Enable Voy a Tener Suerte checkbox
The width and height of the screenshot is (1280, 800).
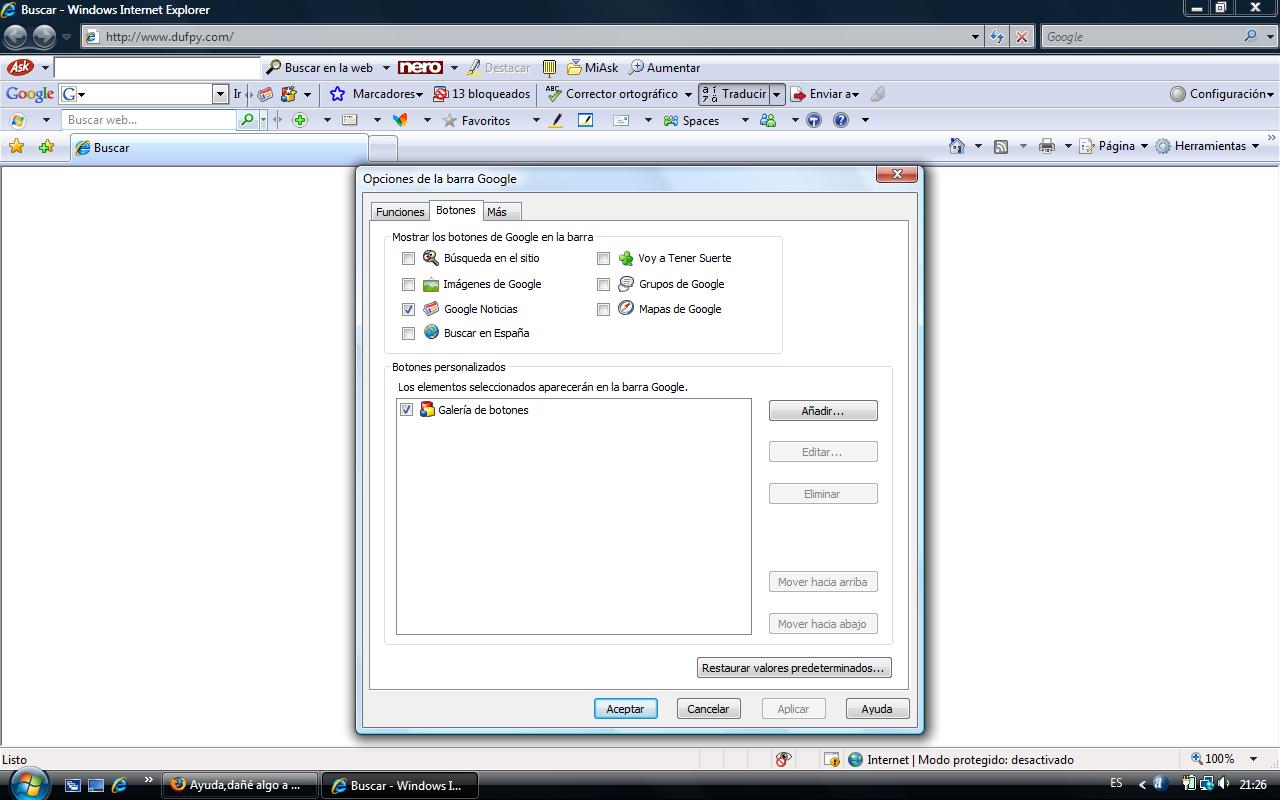click(603, 258)
